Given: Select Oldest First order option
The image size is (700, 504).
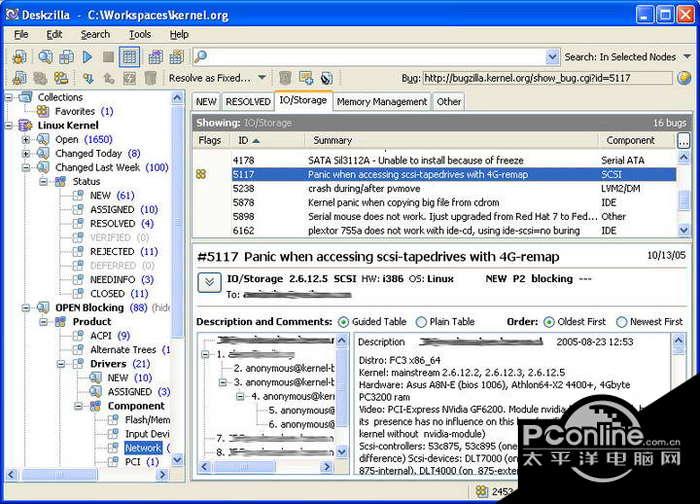Looking at the screenshot, I should point(549,322).
